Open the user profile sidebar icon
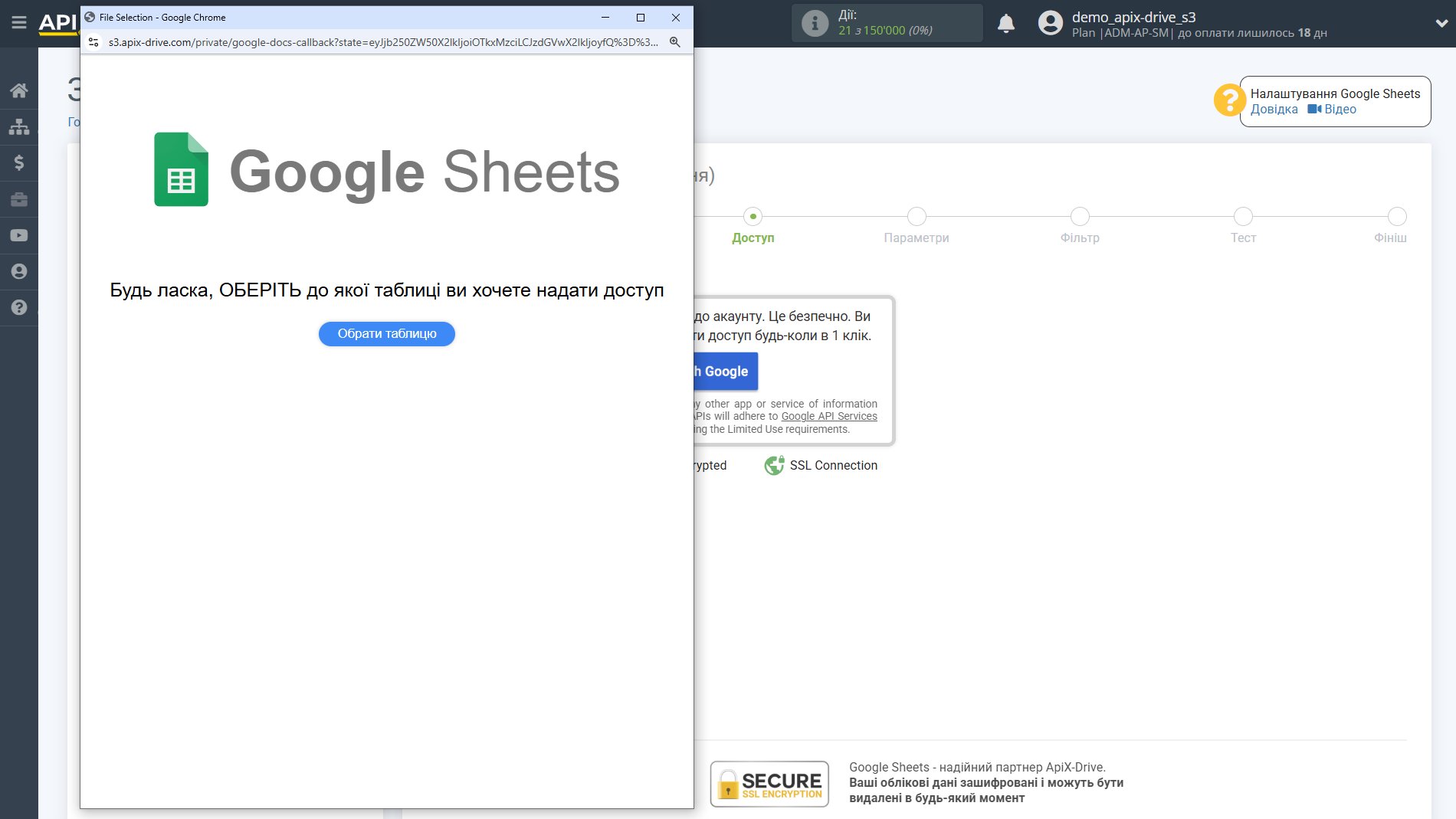Viewport: 1456px width, 819px height. pyautogui.click(x=19, y=271)
